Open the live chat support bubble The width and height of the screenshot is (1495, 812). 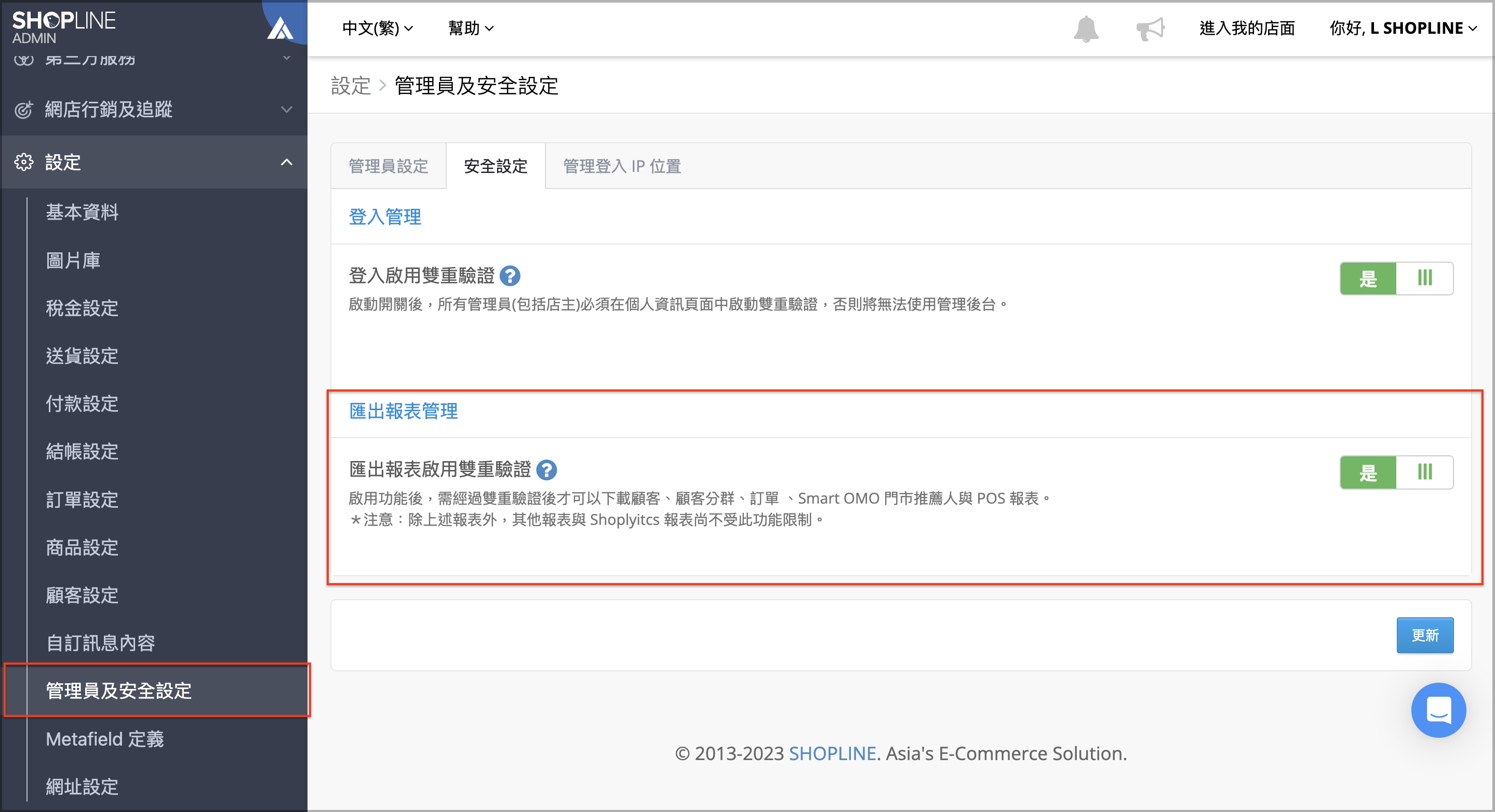pos(1438,710)
